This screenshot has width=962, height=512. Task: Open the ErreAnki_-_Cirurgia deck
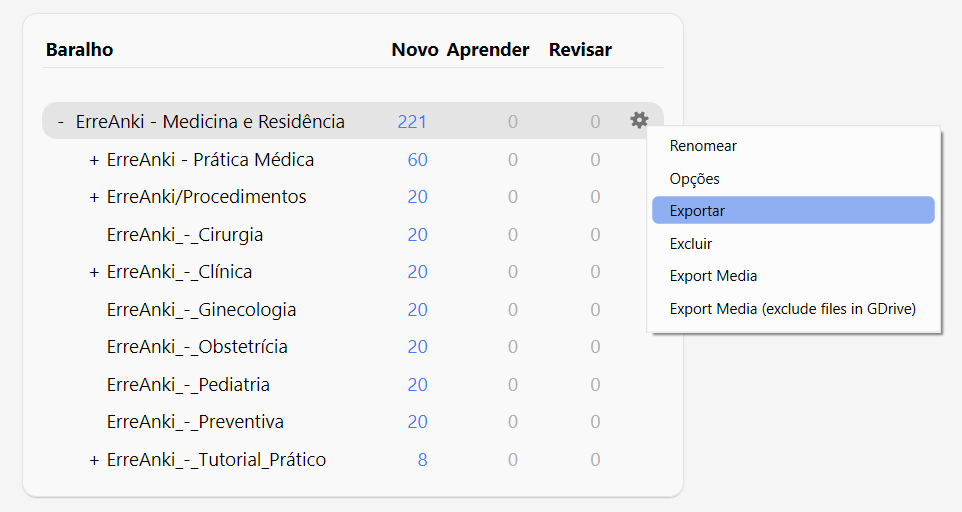tap(185, 235)
